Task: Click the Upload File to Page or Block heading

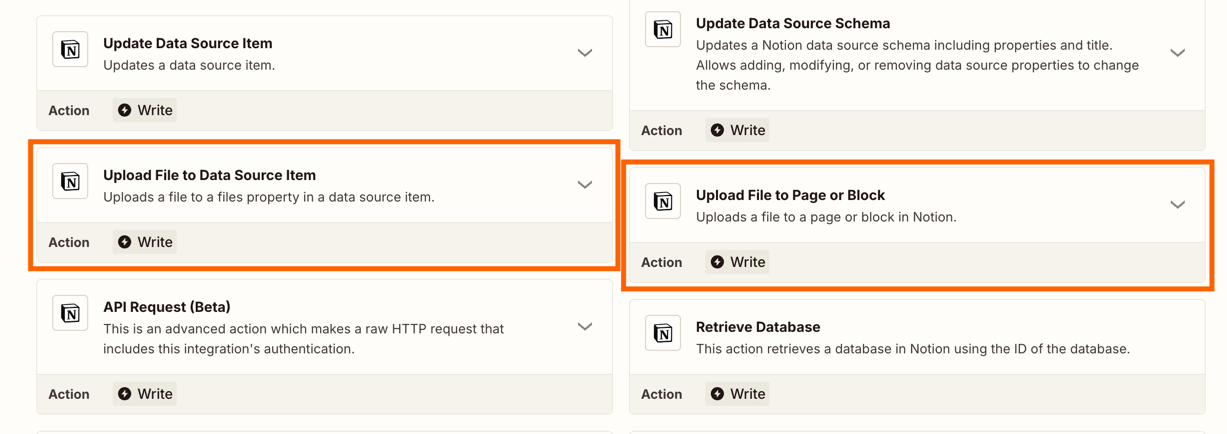Action: [790, 195]
